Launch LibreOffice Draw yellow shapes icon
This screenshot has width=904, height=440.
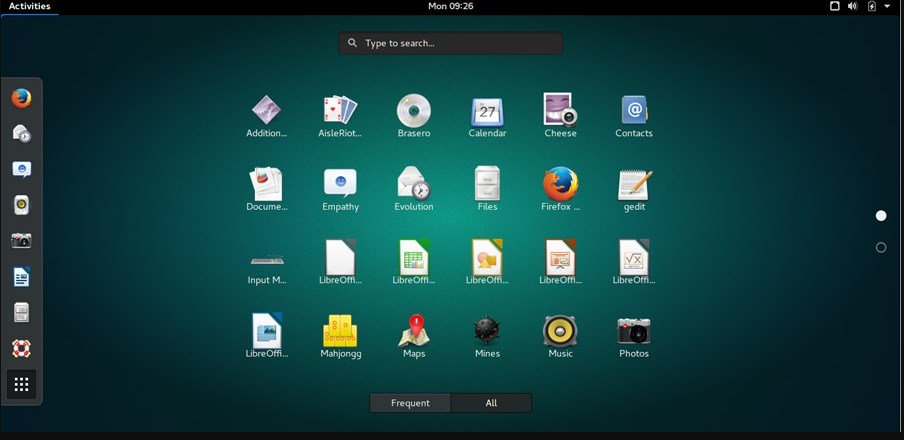coord(487,262)
